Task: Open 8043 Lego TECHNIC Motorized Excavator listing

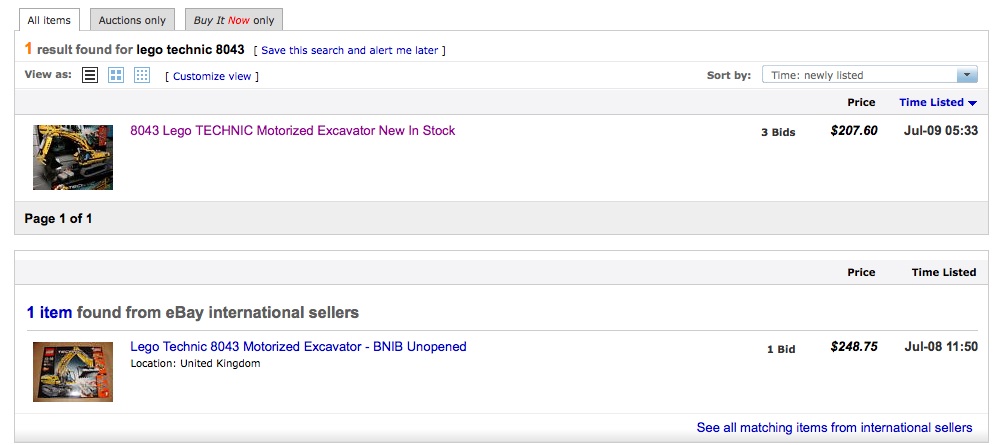Action: [x=292, y=131]
